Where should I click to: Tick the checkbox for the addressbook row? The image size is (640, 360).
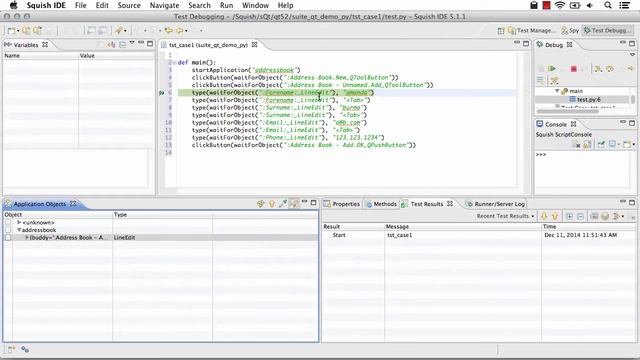pos(8,230)
